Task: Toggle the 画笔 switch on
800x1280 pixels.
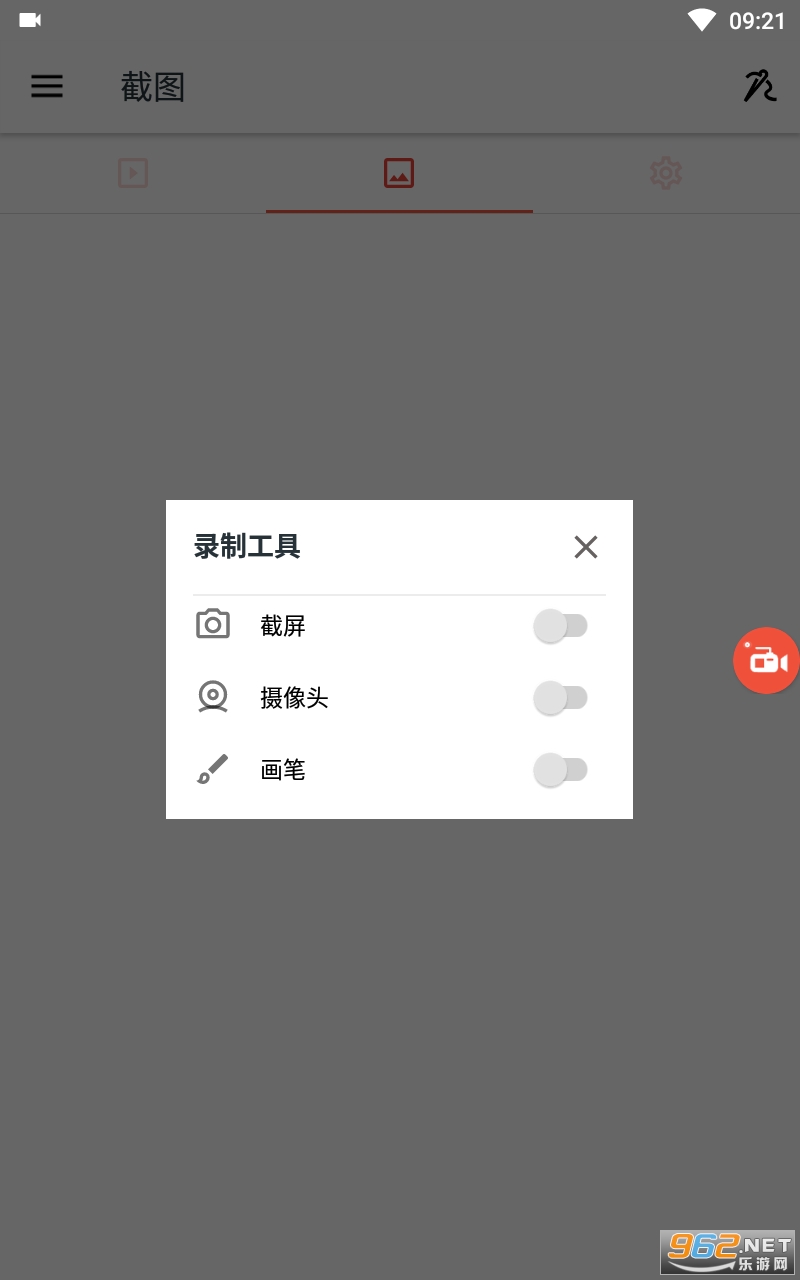Action: point(560,770)
